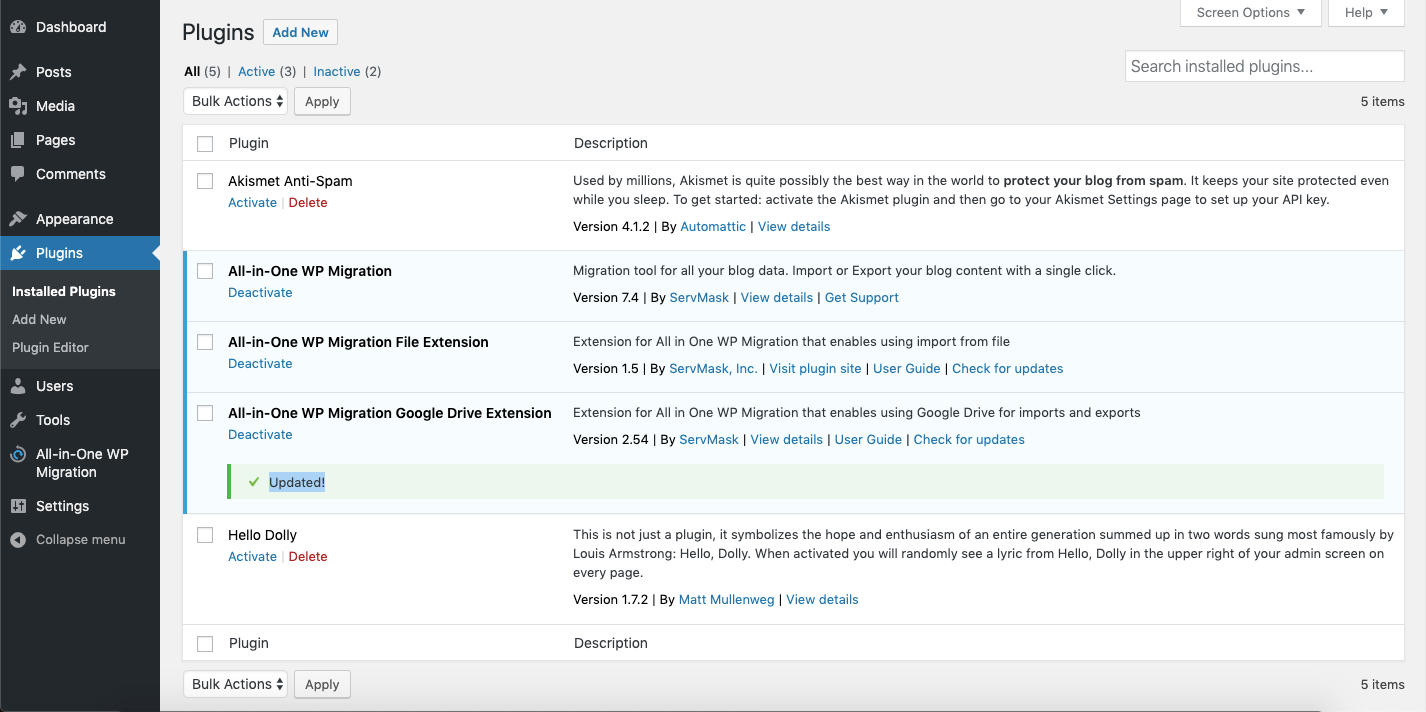Click the top '5 items' count
Screen dimensions: 1426x712
point(1382,102)
